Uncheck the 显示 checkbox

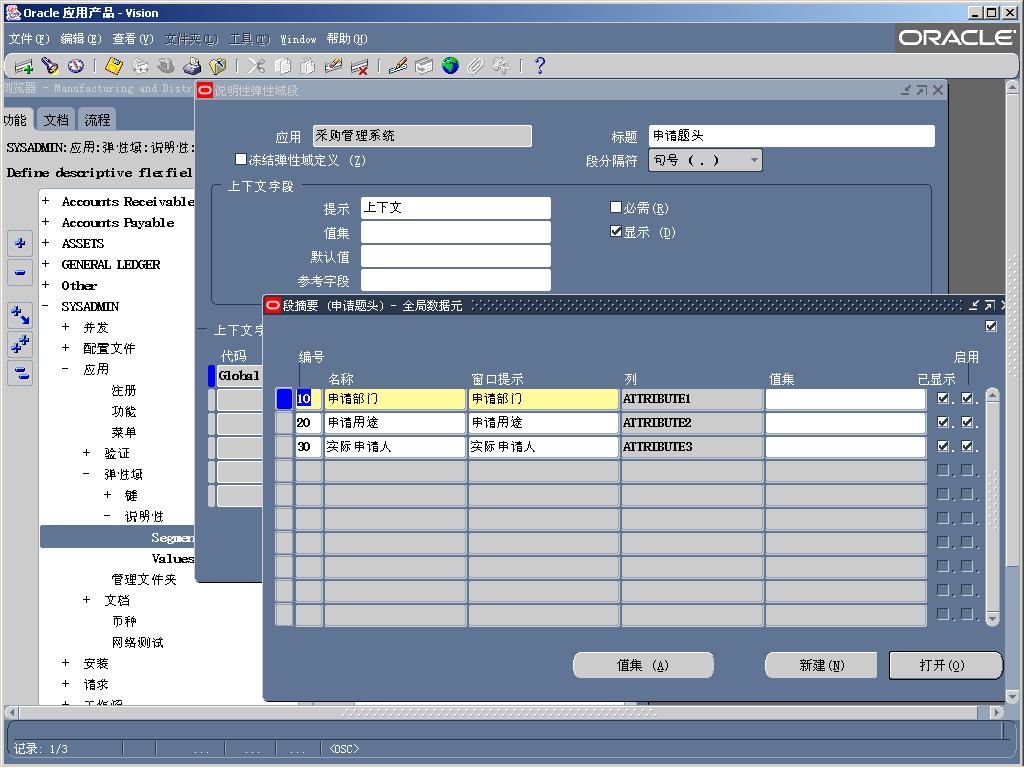pos(616,232)
